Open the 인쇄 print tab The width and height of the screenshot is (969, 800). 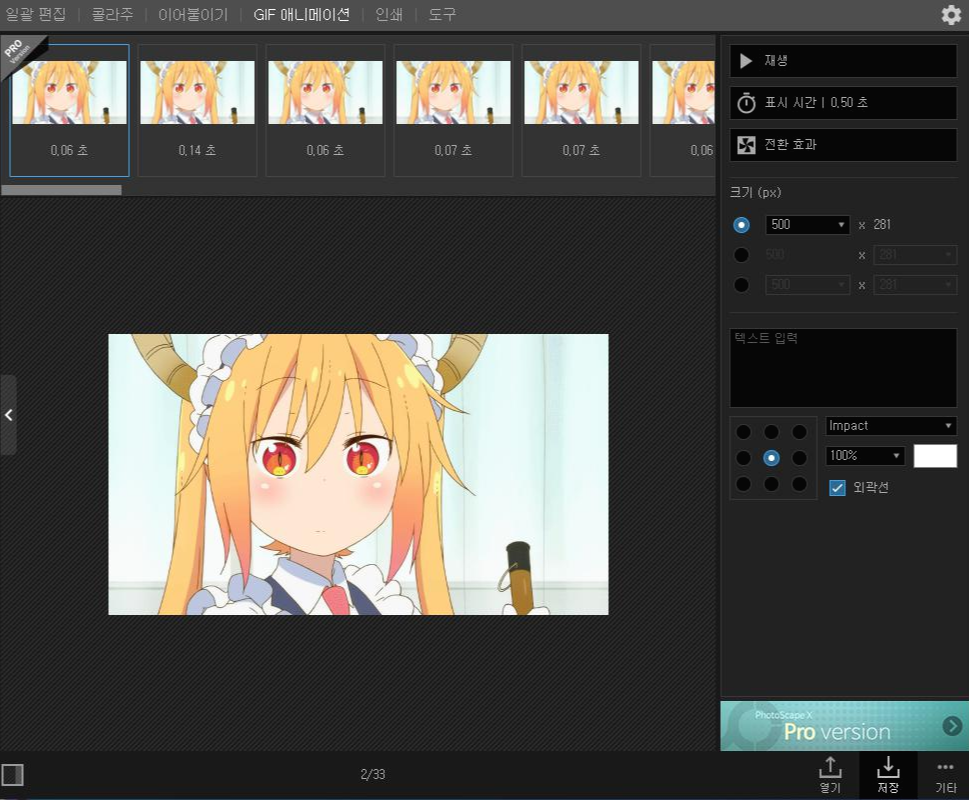point(389,14)
